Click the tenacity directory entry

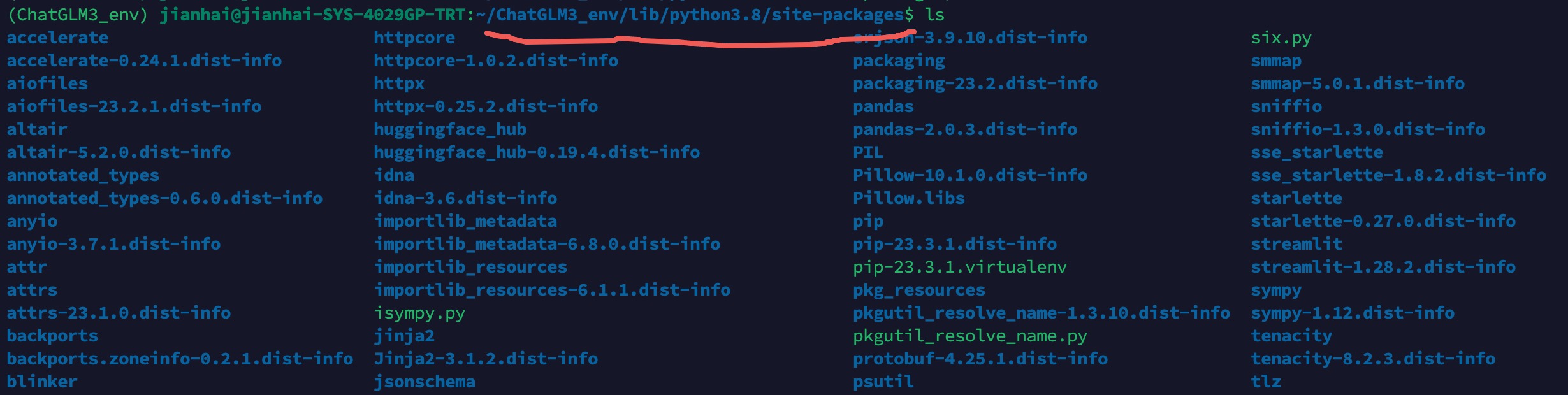point(1291,336)
